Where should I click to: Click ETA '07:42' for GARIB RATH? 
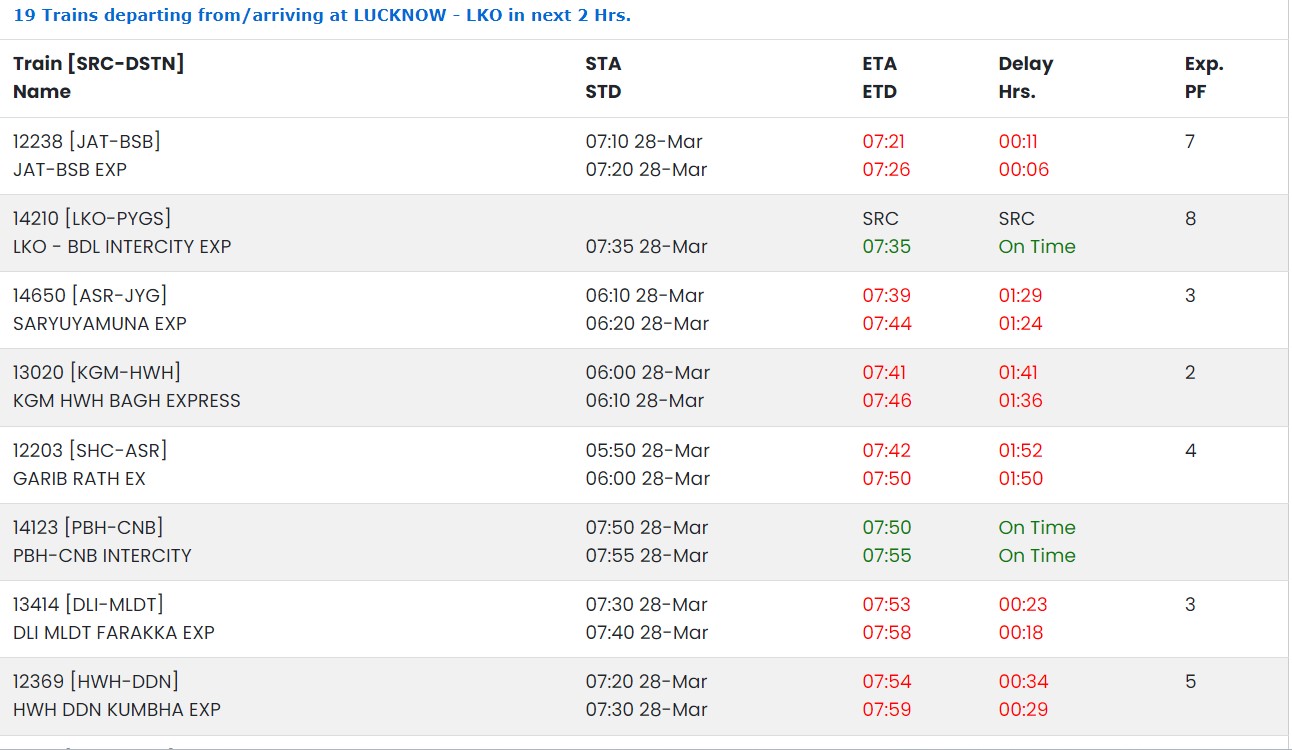(x=886, y=451)
